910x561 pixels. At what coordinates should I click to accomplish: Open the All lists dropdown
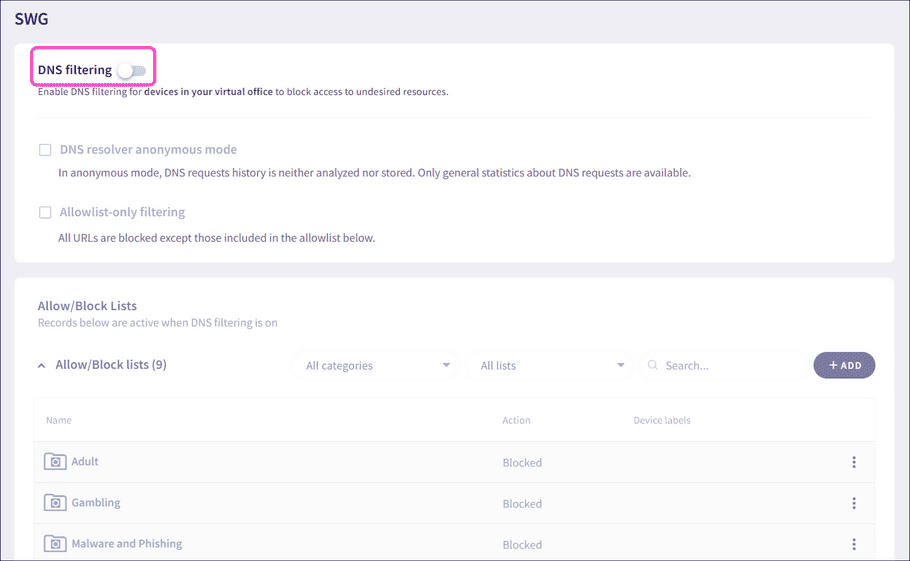point(549,365)
